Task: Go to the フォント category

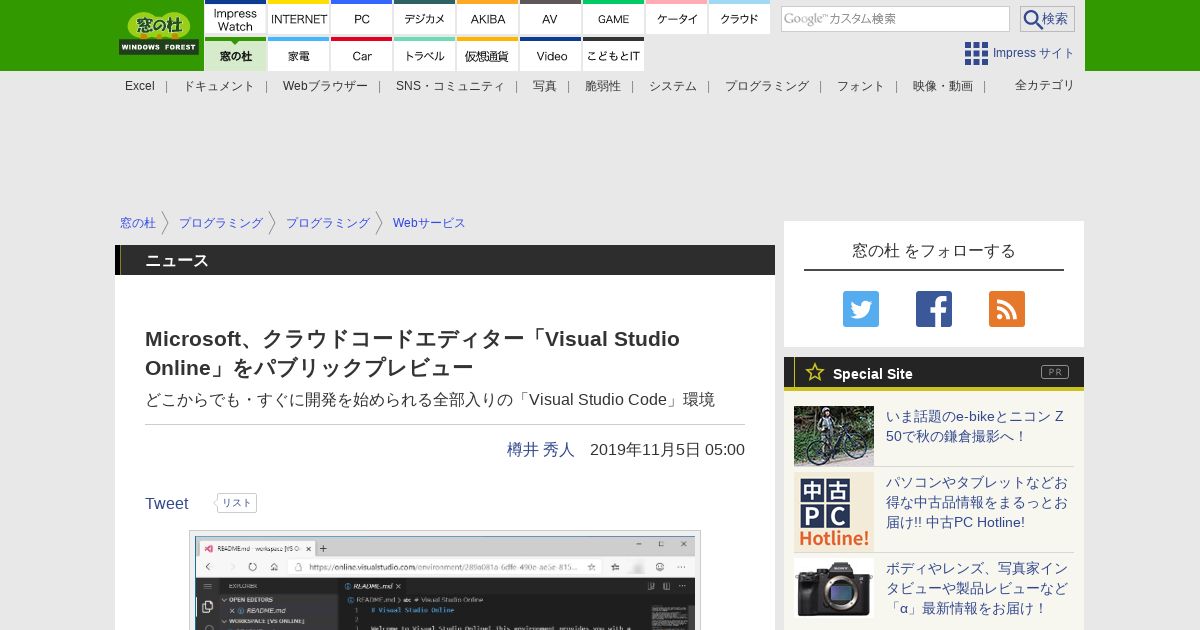Action: (861, 86)
